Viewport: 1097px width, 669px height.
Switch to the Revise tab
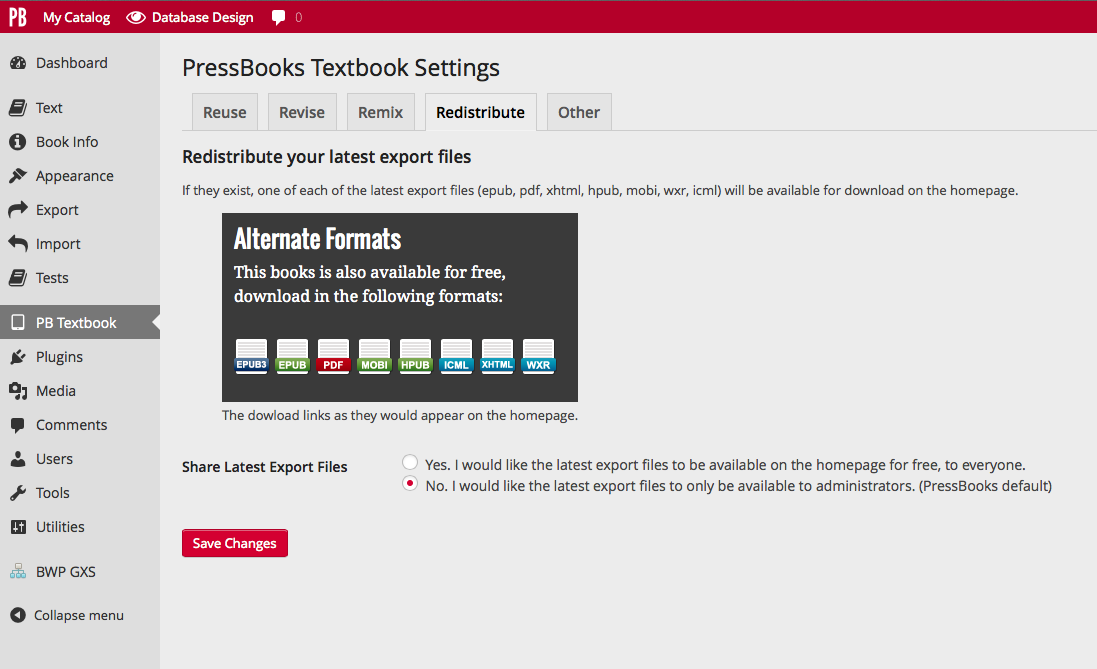(302, 112)
